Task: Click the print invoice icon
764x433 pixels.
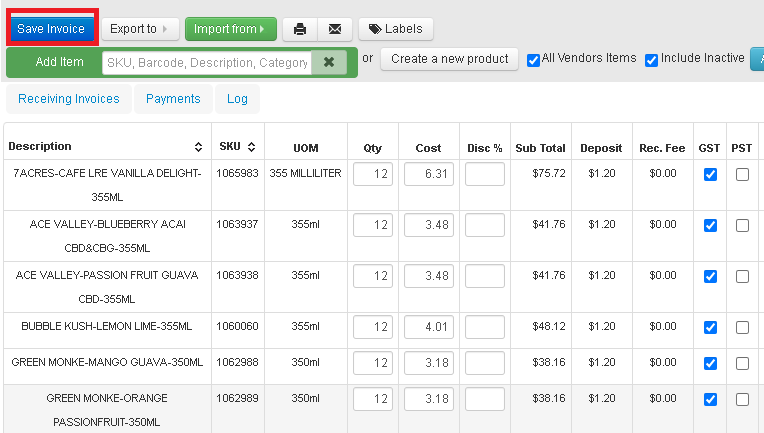Action: (300, 29)
